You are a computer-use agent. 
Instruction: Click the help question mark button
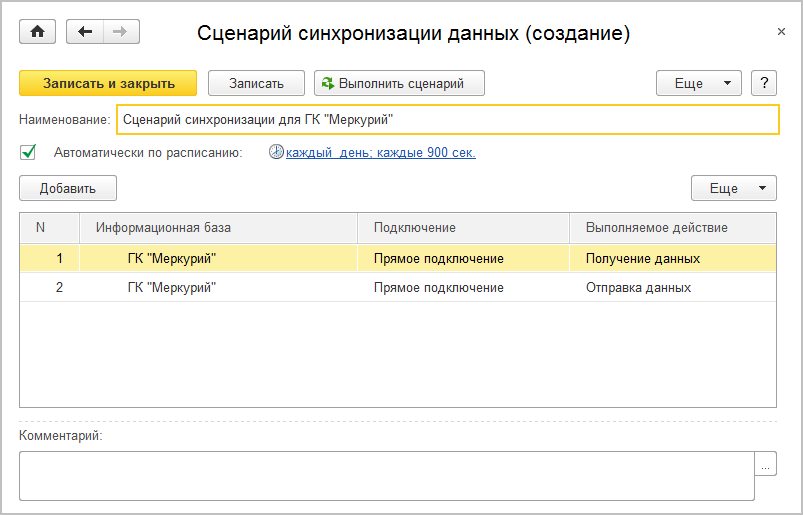763,84
